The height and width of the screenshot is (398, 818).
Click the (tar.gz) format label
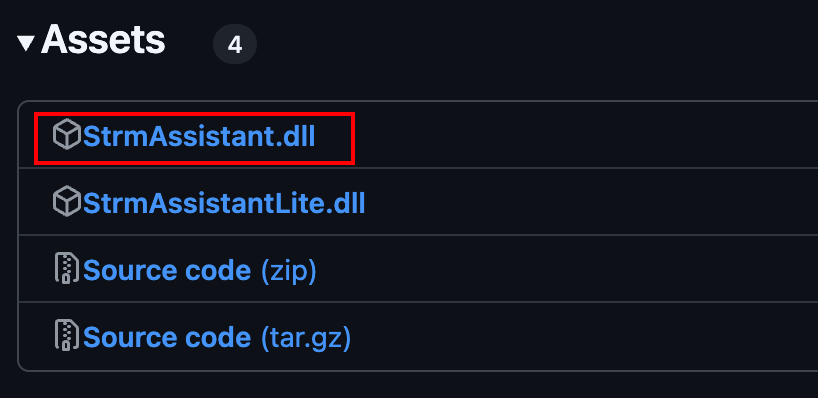pos(306,338)
